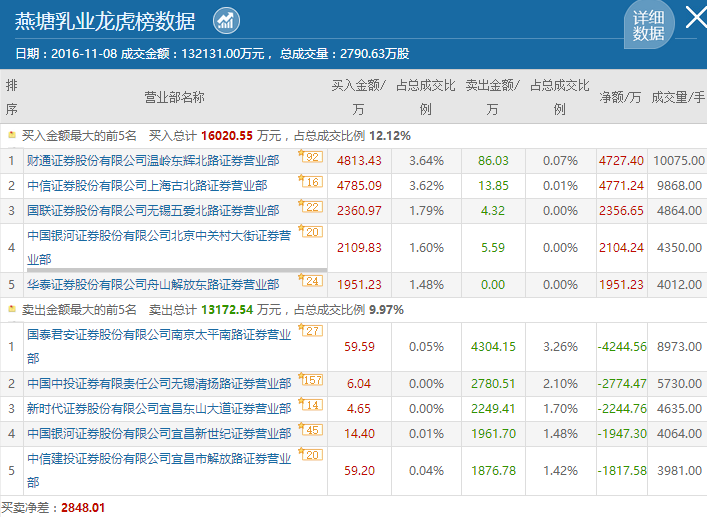Image resolution: width=707 pixels, height=517 pixels.
Task: Select 买卖净差 value 2848.01
Action: click(x=83, y=508)
